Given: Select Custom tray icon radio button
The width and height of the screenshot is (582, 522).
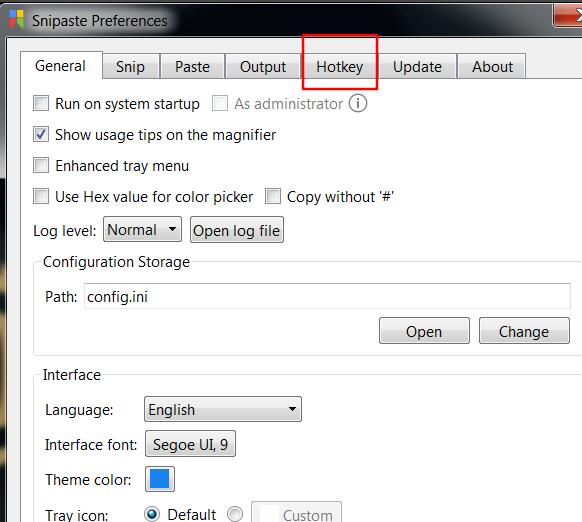Looking at the screenshot, I should (235, 514).
